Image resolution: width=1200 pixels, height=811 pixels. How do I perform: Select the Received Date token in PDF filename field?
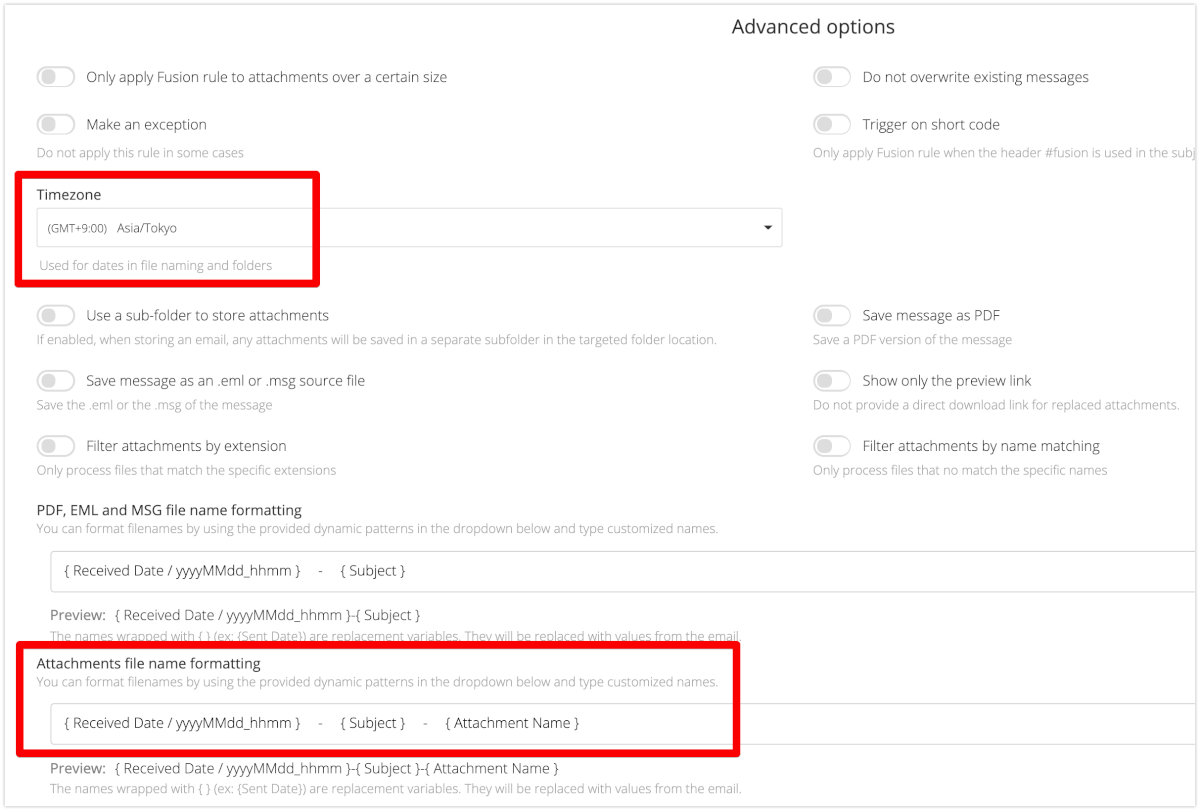tap(182, 571)
